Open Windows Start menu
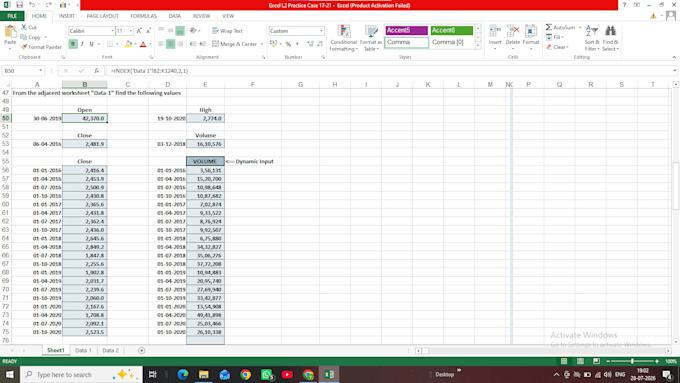The image size is (680, 383). tap(10, 374)
